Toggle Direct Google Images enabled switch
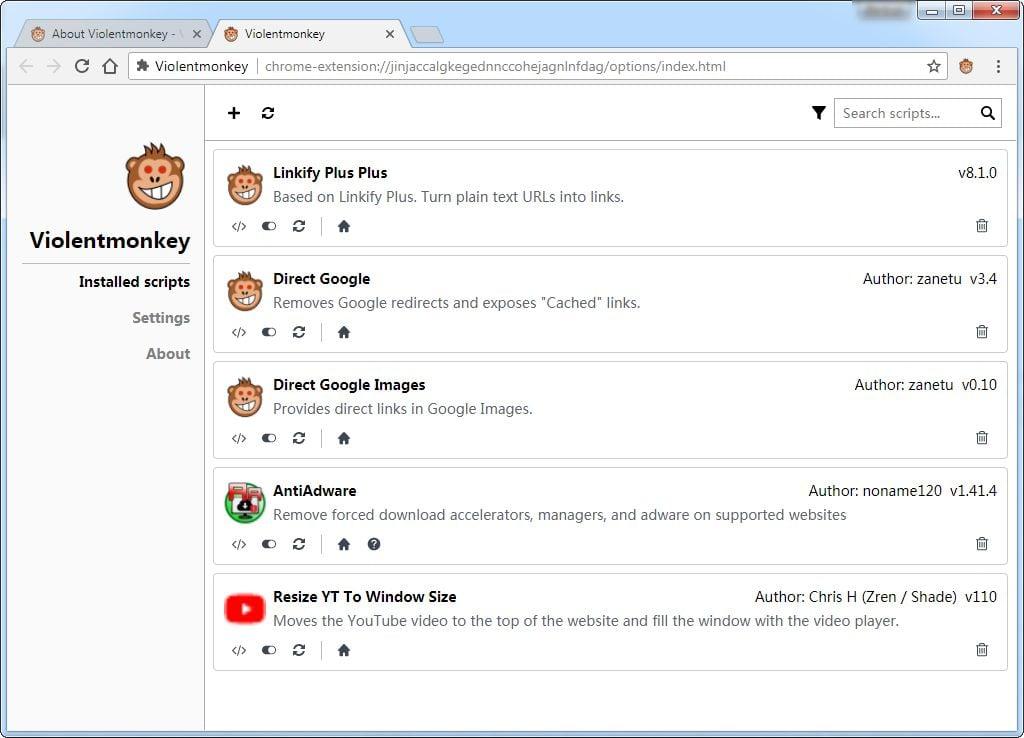This screenshot has width=1024, height=738. 269,438
